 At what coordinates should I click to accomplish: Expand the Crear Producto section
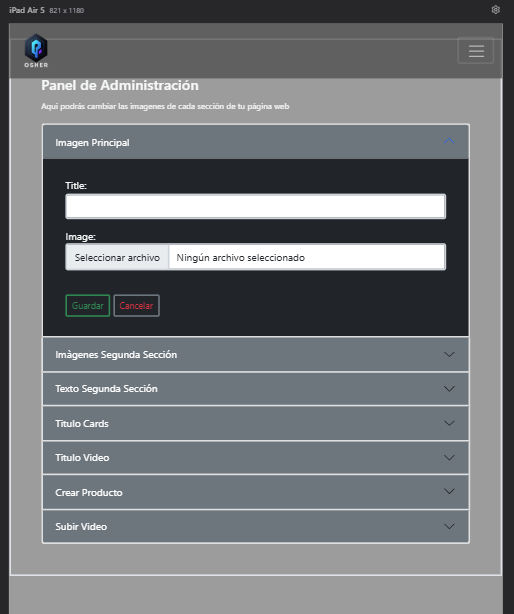tap(256, 492)
